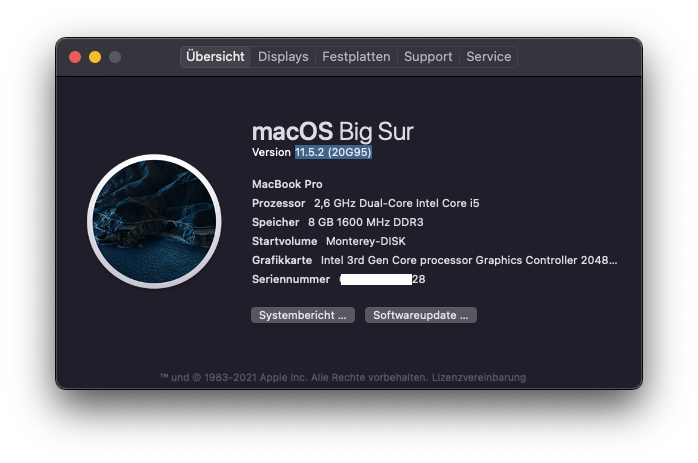Click the Seriennummer label
Screen dimensions: 698x463
coord(291,279)
